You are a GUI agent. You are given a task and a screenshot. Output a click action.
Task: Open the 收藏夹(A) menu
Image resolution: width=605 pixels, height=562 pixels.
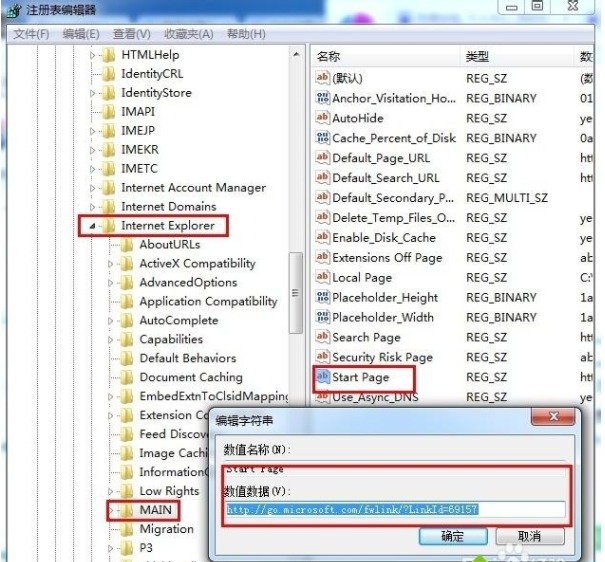click(x=189, y=34)
